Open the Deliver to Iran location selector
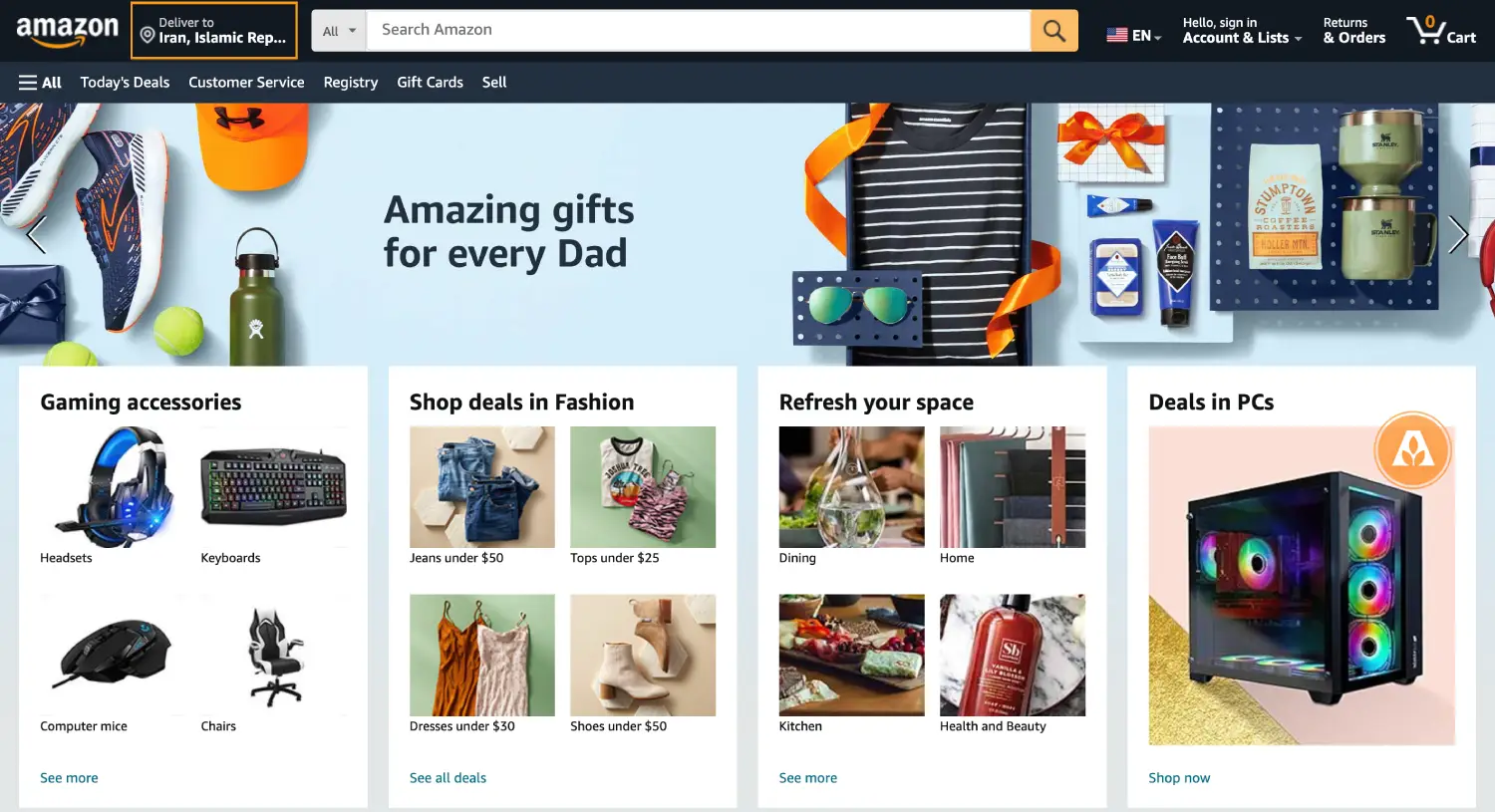Screen dimensions: 1495x812 [x=214, y=31]
